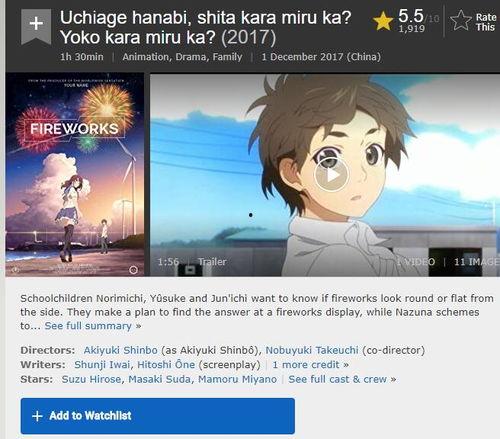Browse the Animation genre

click(146, 57)
